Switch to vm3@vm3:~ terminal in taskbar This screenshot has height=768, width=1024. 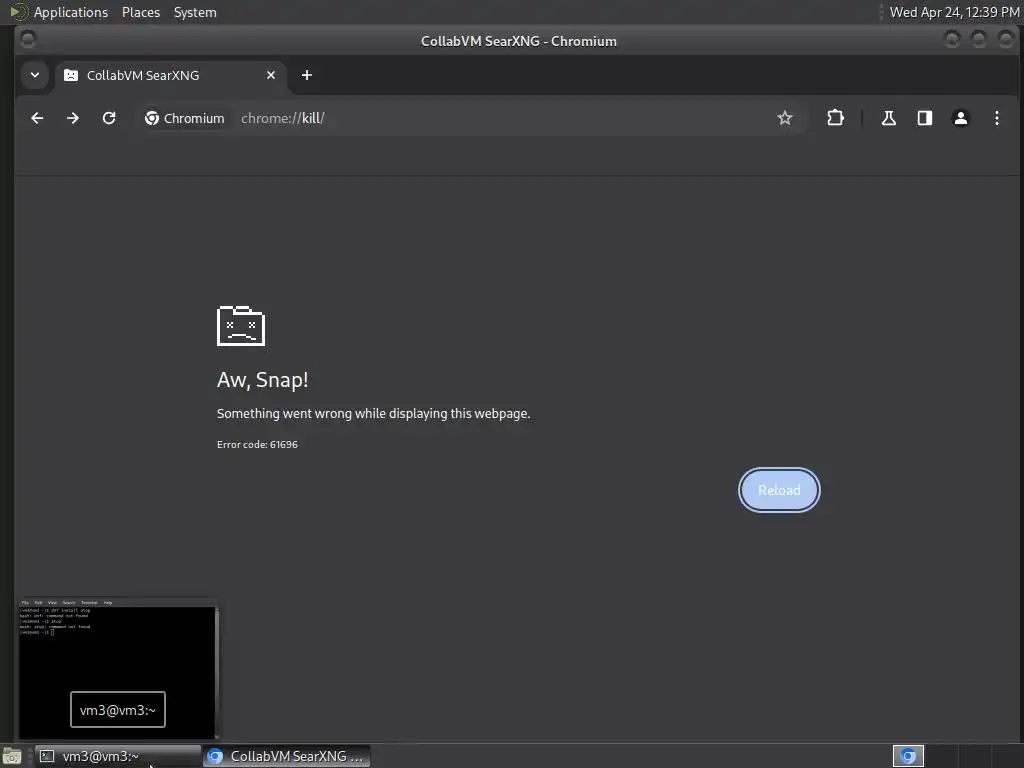click(x=118, y=756)
